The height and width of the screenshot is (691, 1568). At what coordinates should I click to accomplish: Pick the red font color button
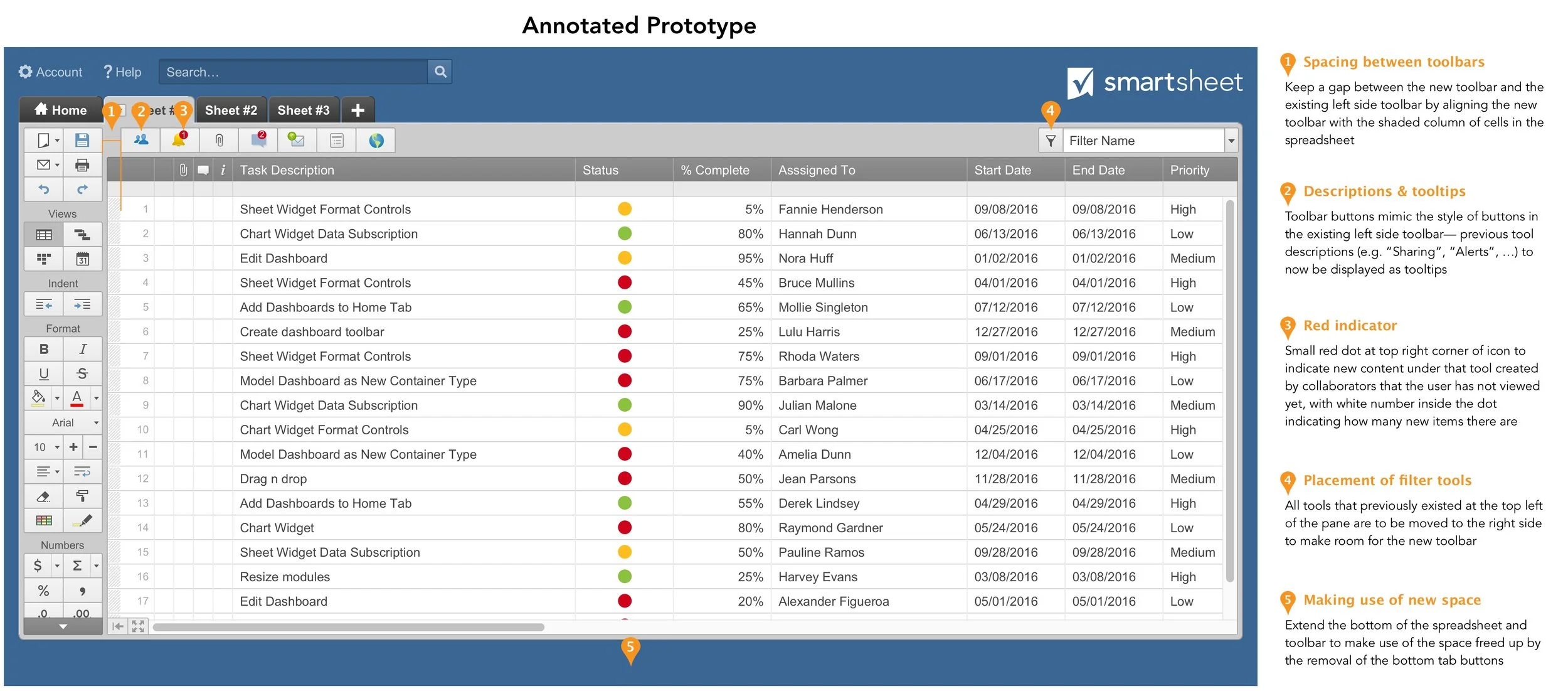(77, 398)
